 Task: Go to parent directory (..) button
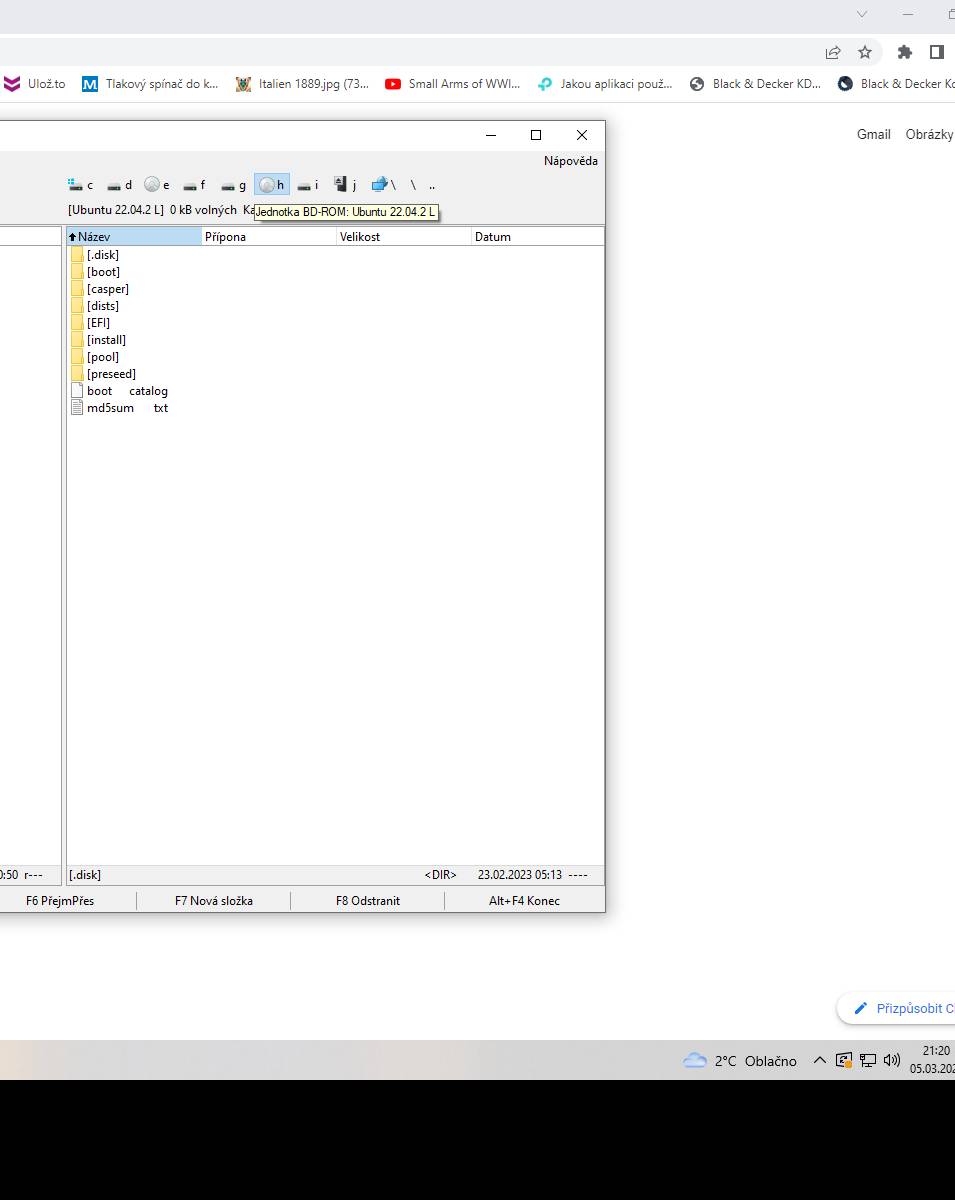pos(432,185)
